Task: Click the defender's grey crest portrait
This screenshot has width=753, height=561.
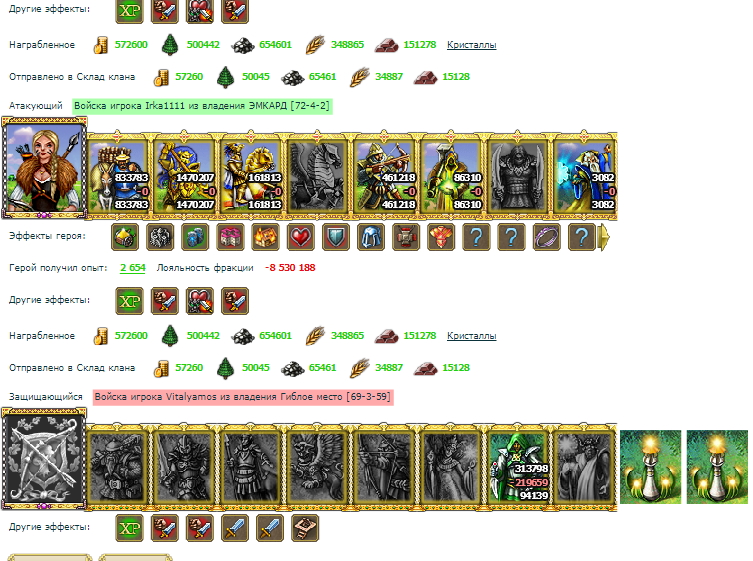Action: click(44, 459)
